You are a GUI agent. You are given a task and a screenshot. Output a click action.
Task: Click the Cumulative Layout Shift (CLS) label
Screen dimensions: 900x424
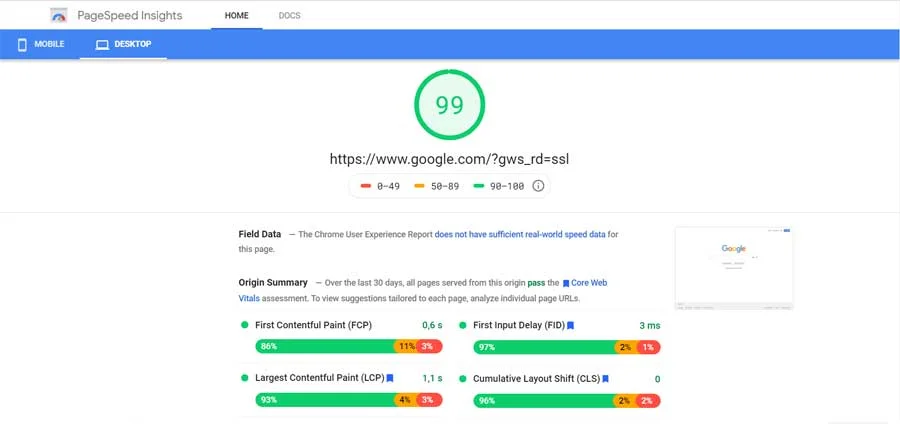pyautogui.click(x=537, y=379)
